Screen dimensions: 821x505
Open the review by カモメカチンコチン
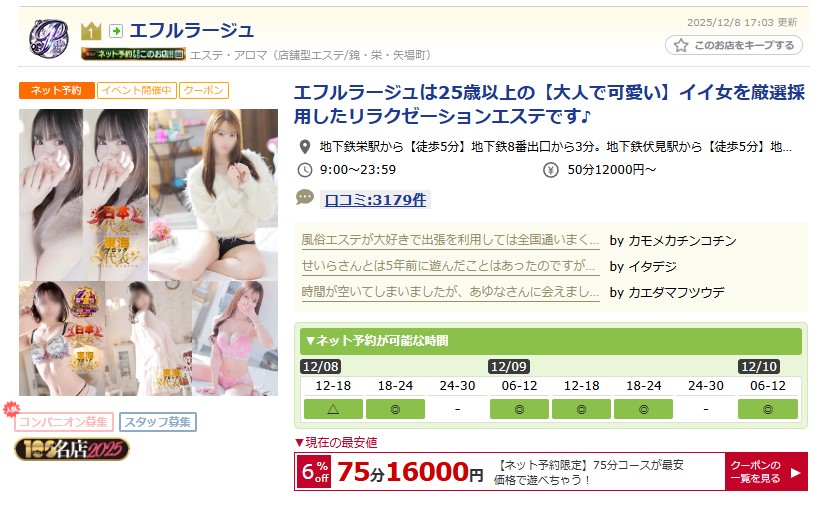click(450, 240)
